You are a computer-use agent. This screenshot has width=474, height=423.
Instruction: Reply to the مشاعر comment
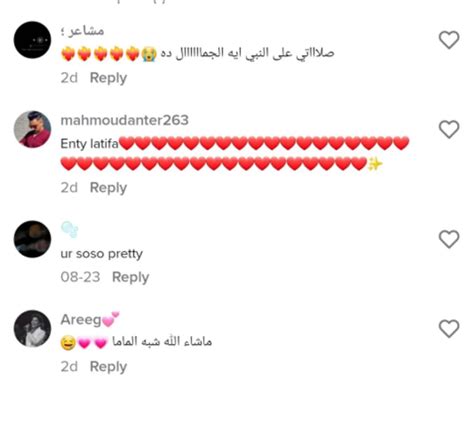click(x=108, y=78)
